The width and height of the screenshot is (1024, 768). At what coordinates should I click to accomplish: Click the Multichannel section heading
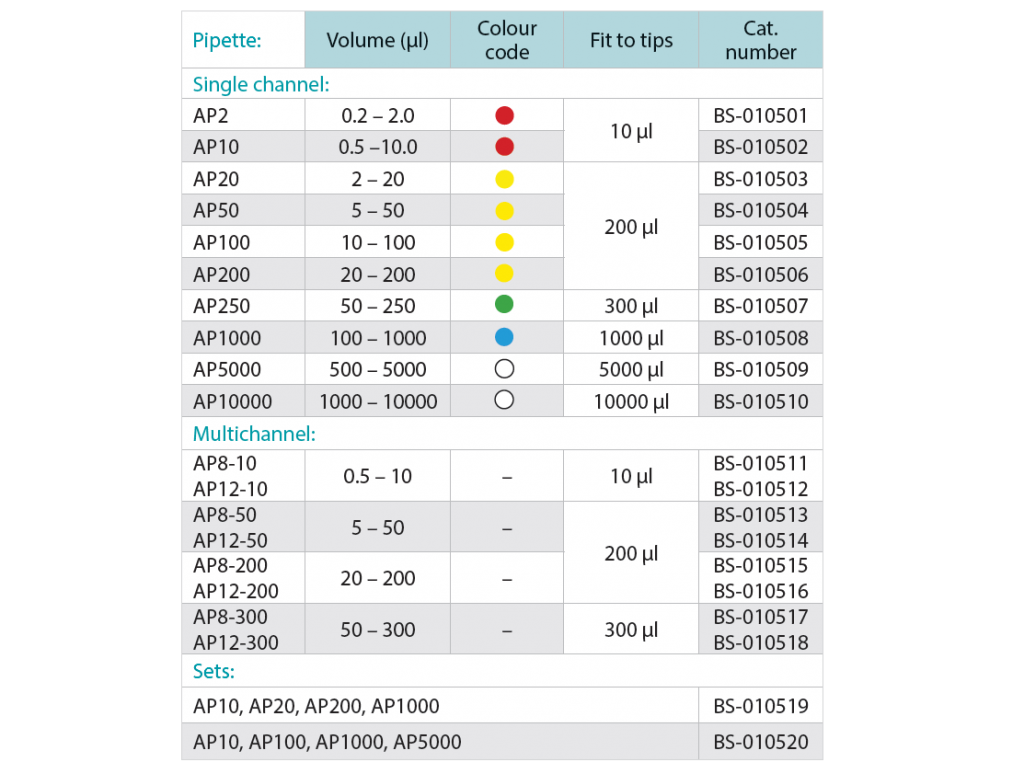pos(254,434)
